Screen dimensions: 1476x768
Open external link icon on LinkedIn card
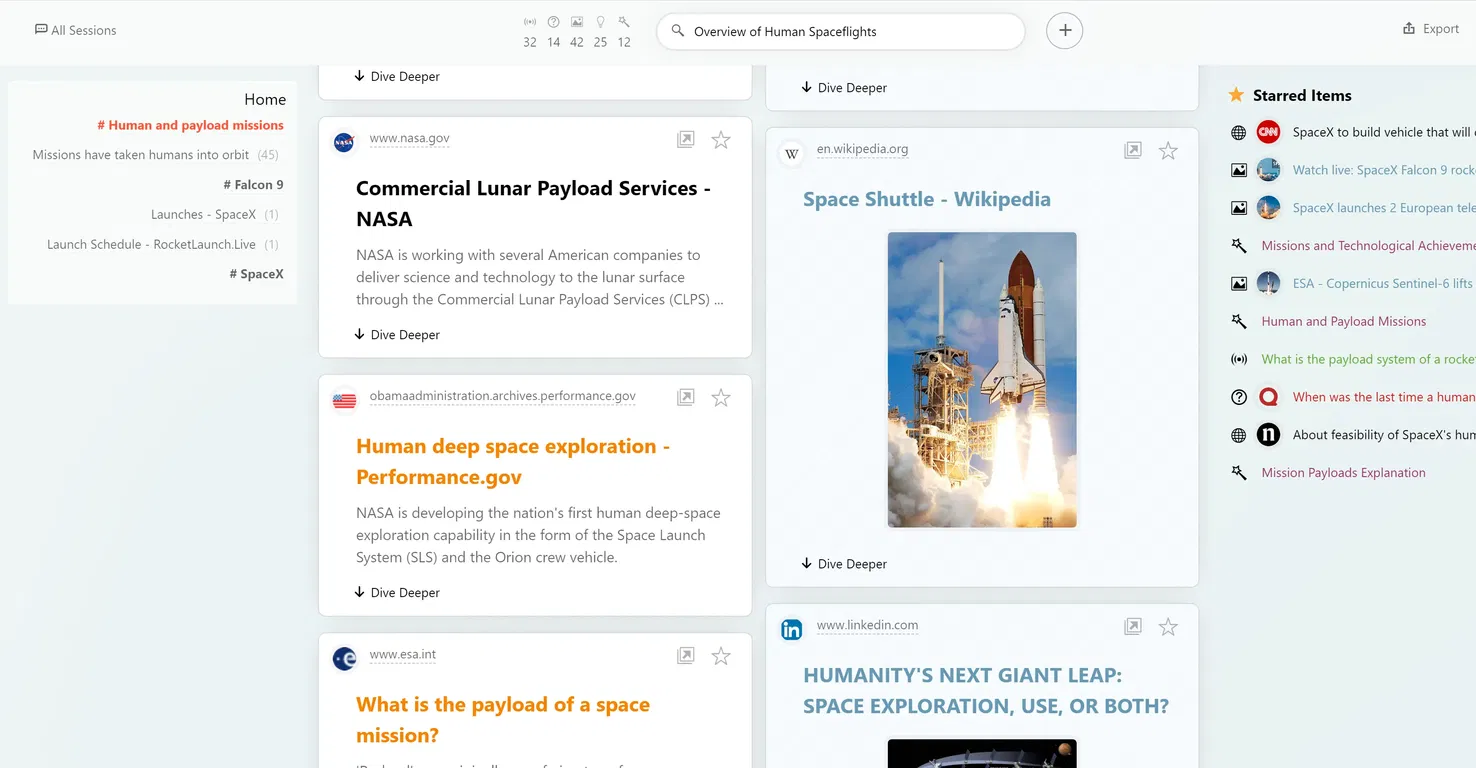(x=1133, y=627)
